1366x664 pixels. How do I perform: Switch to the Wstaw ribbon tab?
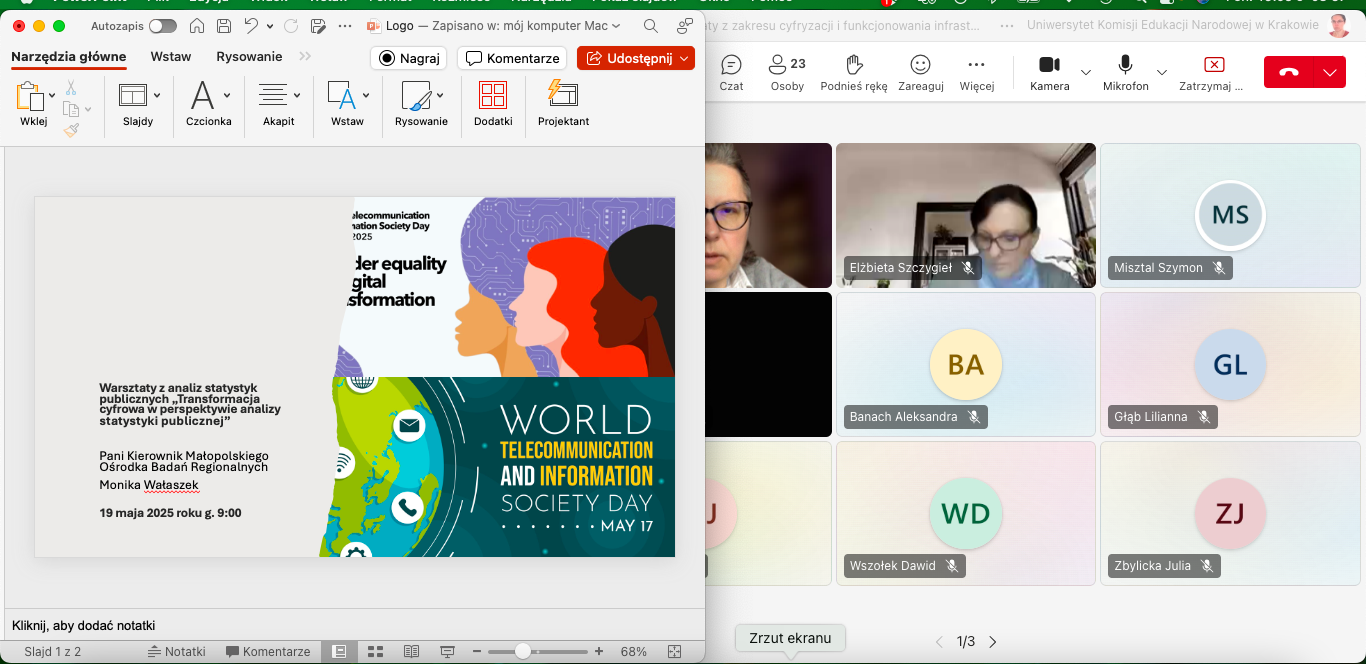(x=171, y=57)
